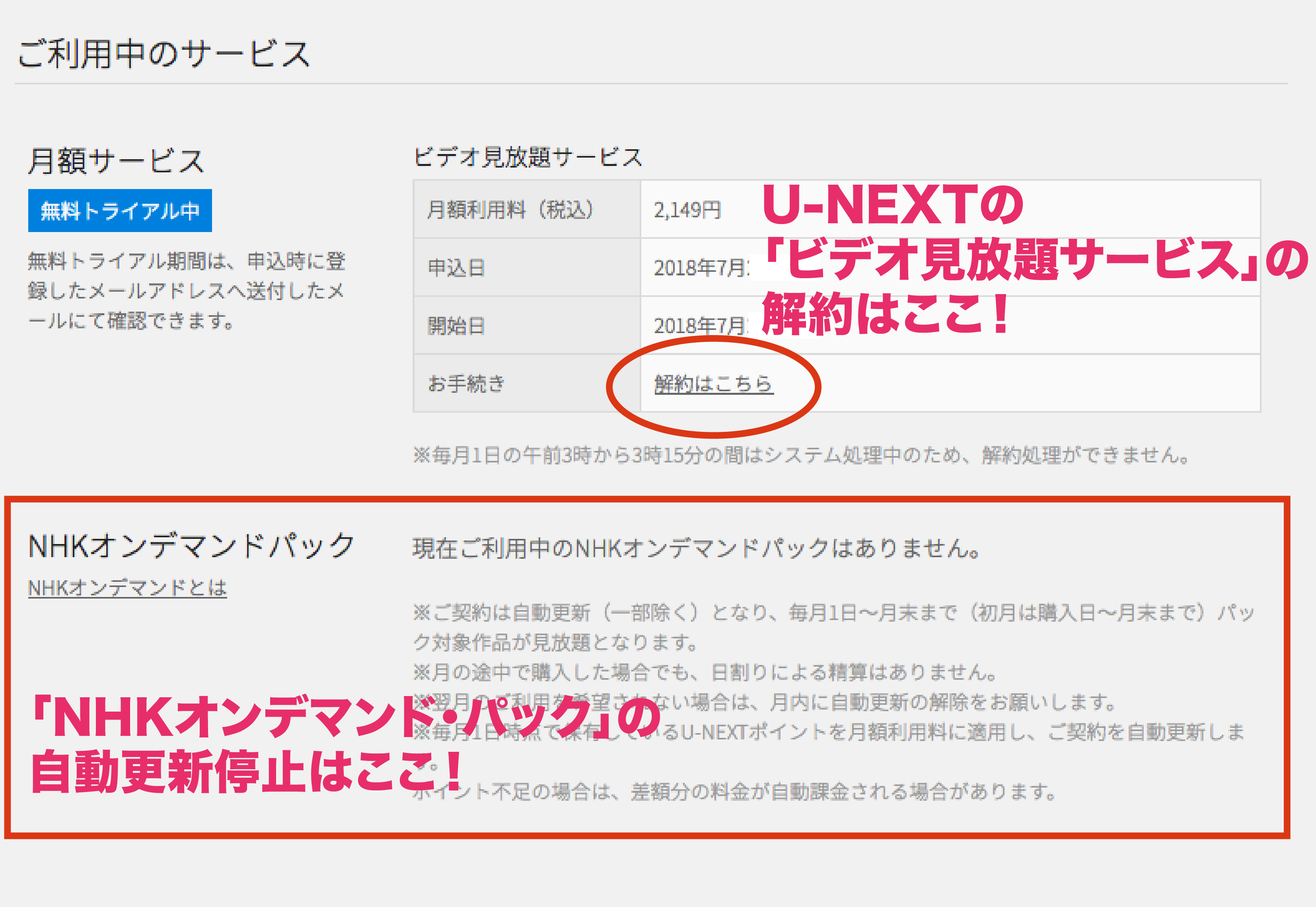Viewport: 1316px width, 907px height.
Task: Open the NHKオンデマンドとは link
Action: point(127,587)
